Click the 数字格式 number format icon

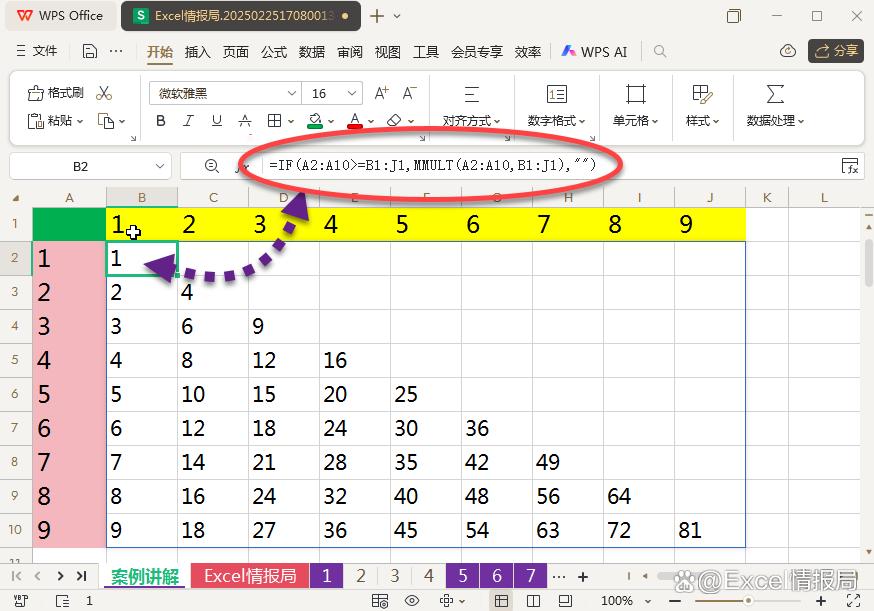click(x=556, y=95)
